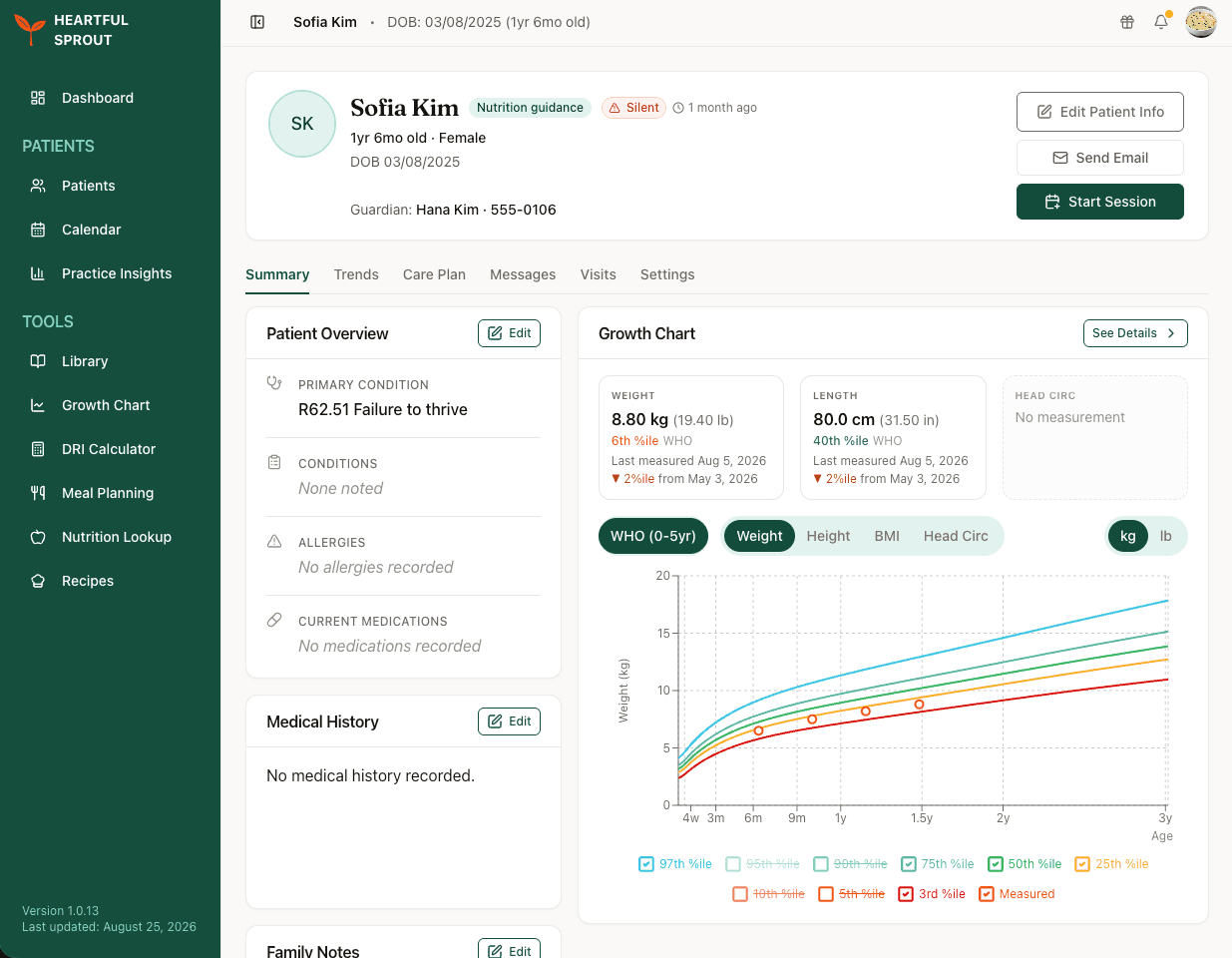Image resolution: width=1232 pixels, height=958 pixels.
Task: Expand Growth Chart via See Details
Action: (x=1135, y=333)
